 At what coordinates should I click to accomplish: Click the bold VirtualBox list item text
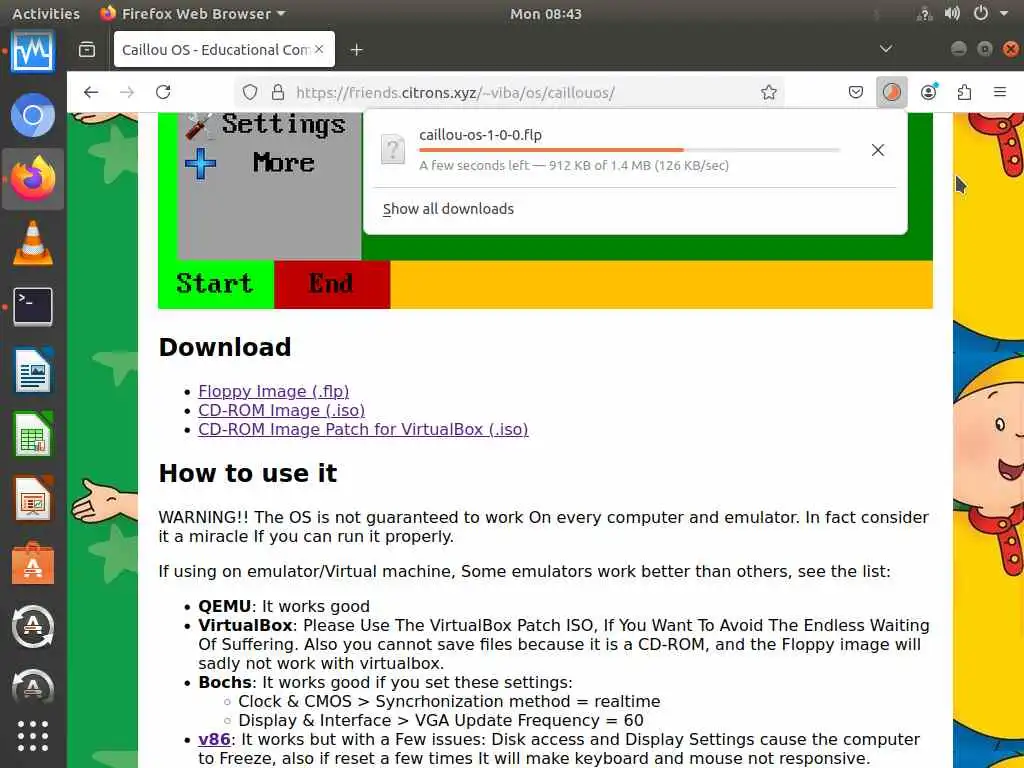click(245, 625)
